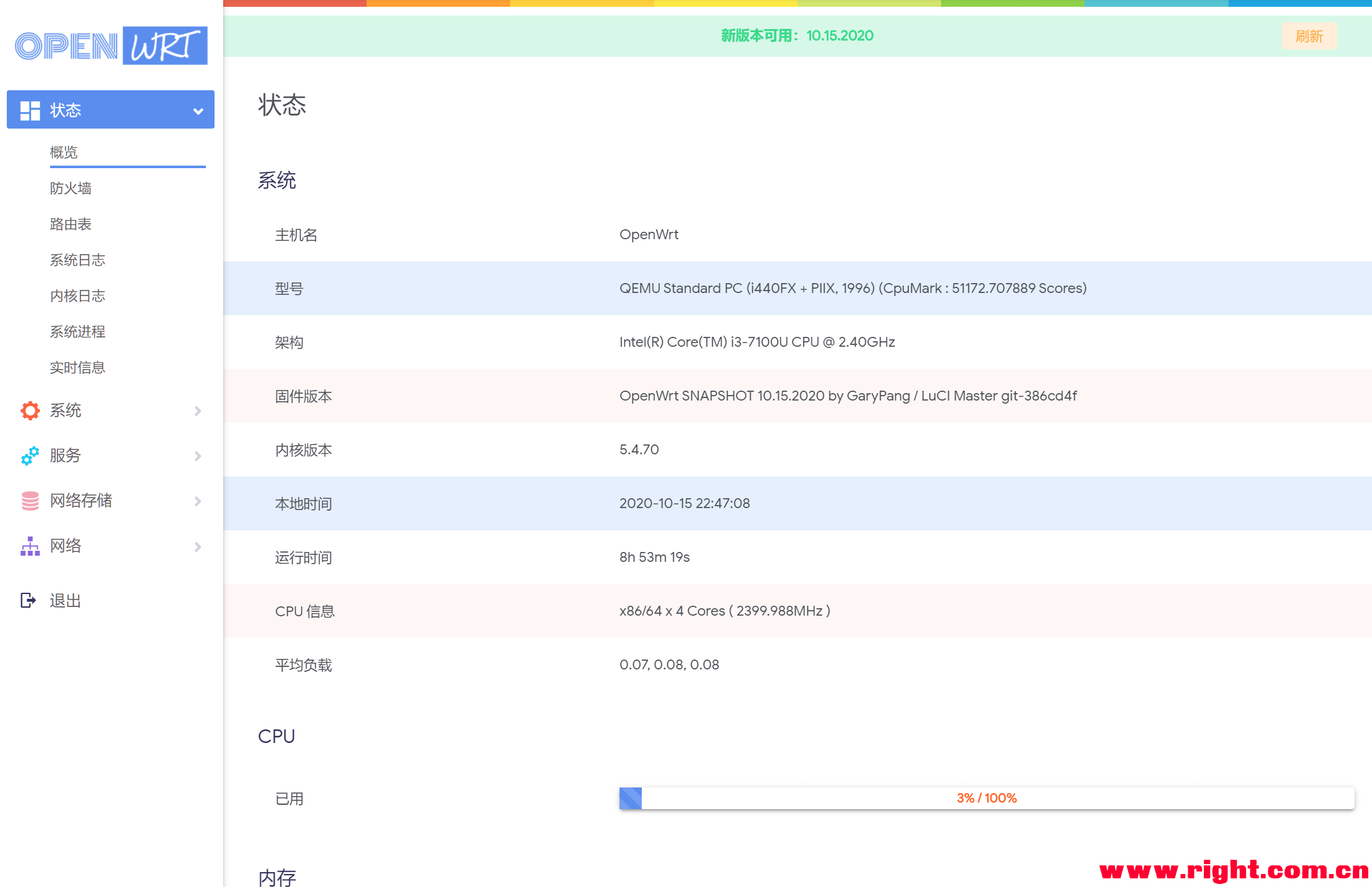Click the CPU section heading

(x=276, y=736)
